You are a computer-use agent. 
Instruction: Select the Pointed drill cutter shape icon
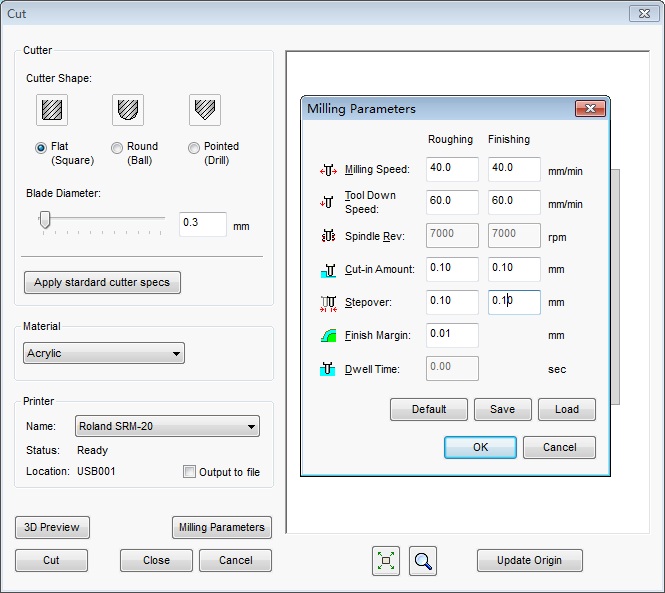[205, 110]
